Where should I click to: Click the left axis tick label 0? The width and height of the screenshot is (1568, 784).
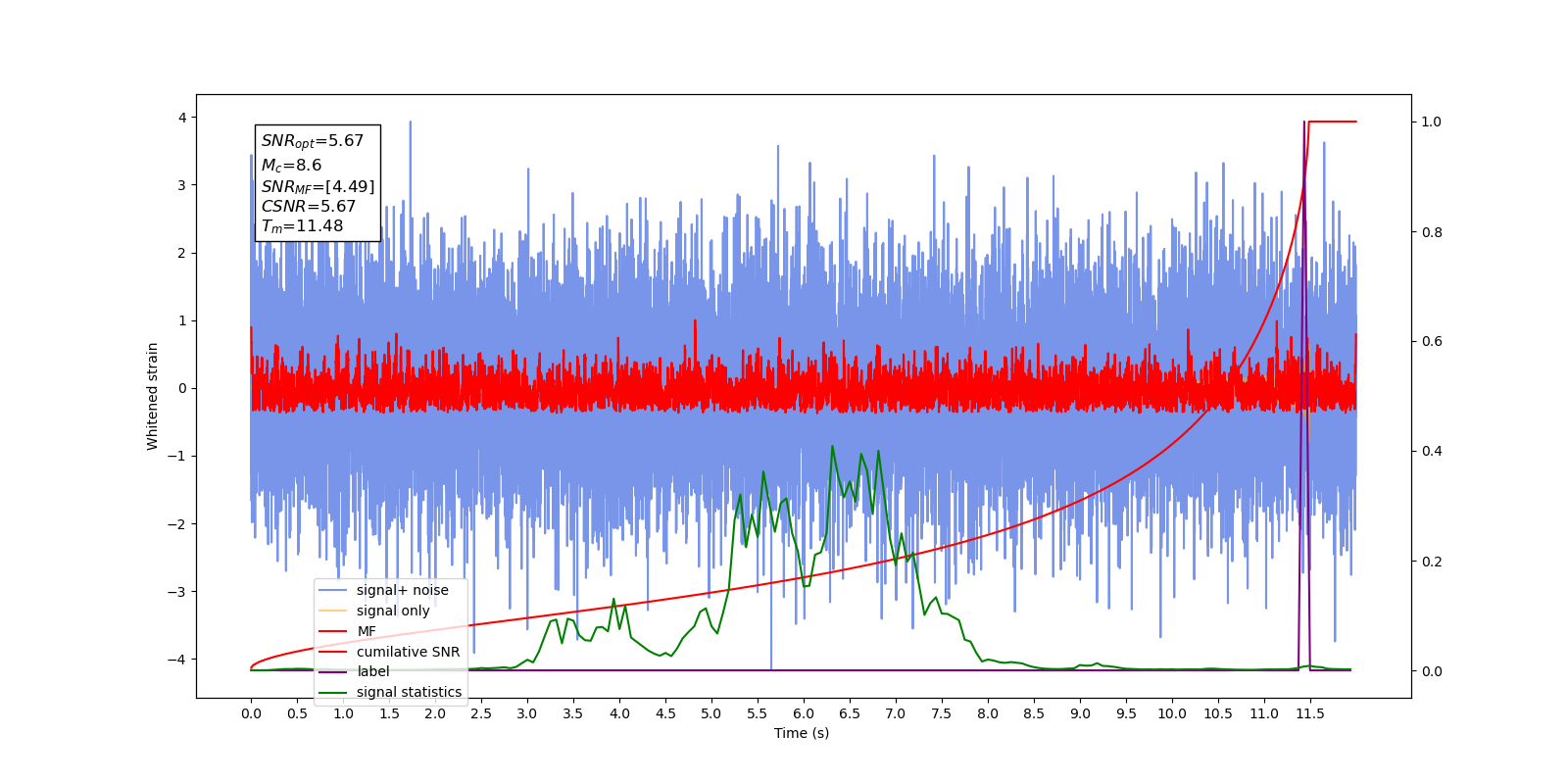click(181, 388)
